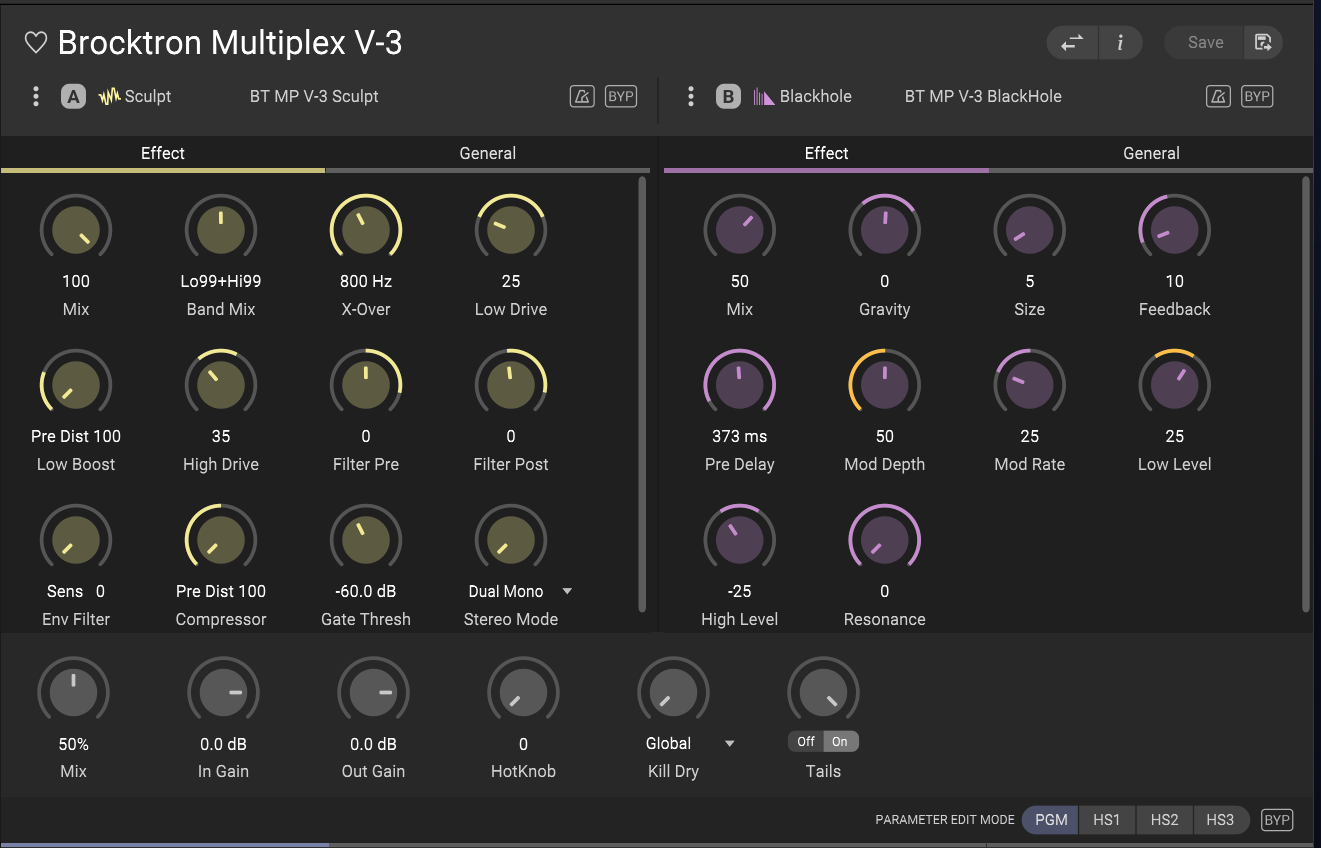This screenshot has width=1321, height=848.
Task: Open the info panel with the i icon
Action: pyautogui.click(x=1120, y=43)
